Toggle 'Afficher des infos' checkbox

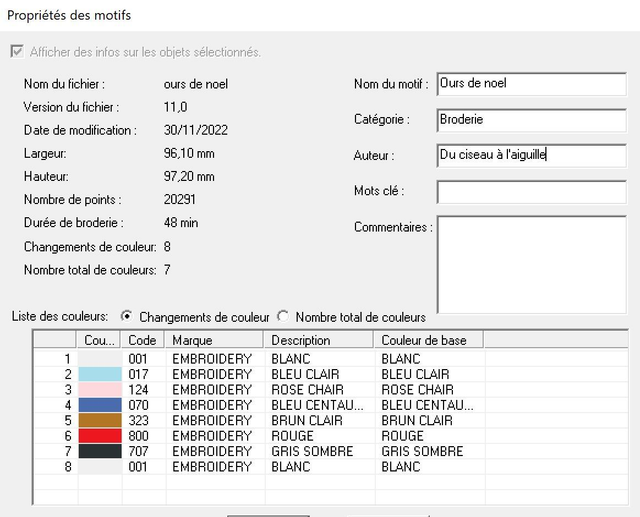click(15, 52)
